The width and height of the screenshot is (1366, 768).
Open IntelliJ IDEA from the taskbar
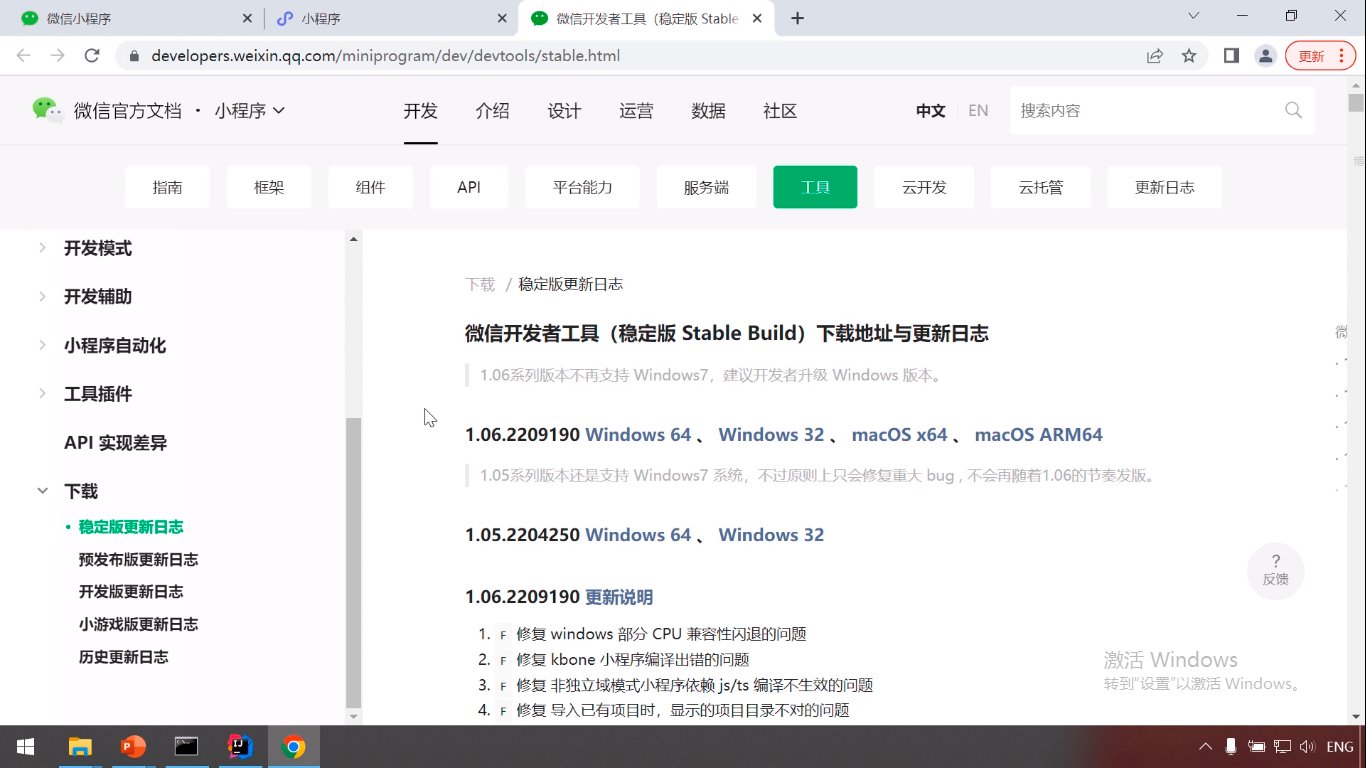click(240, 746)
